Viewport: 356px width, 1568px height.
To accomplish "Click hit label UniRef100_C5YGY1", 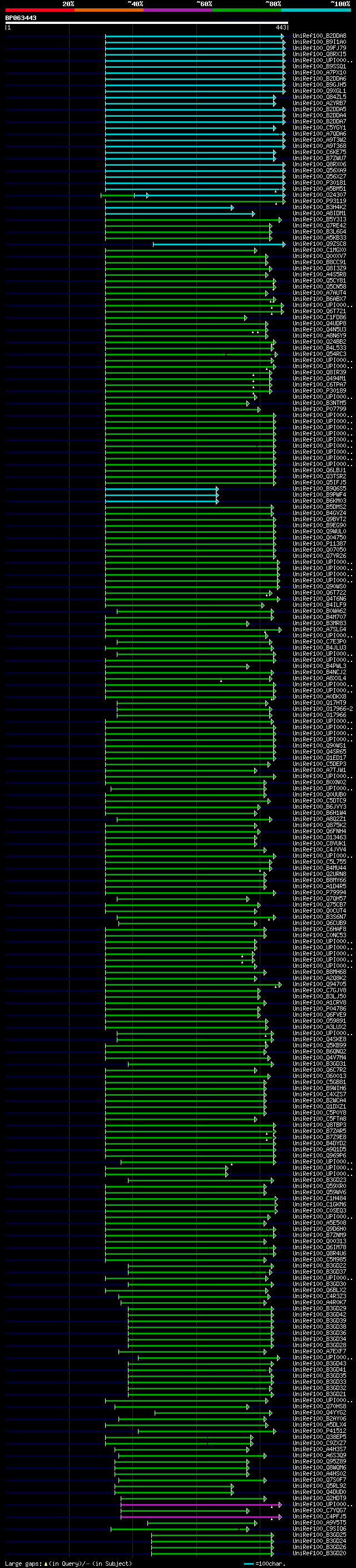I will (x=319, y=128).
